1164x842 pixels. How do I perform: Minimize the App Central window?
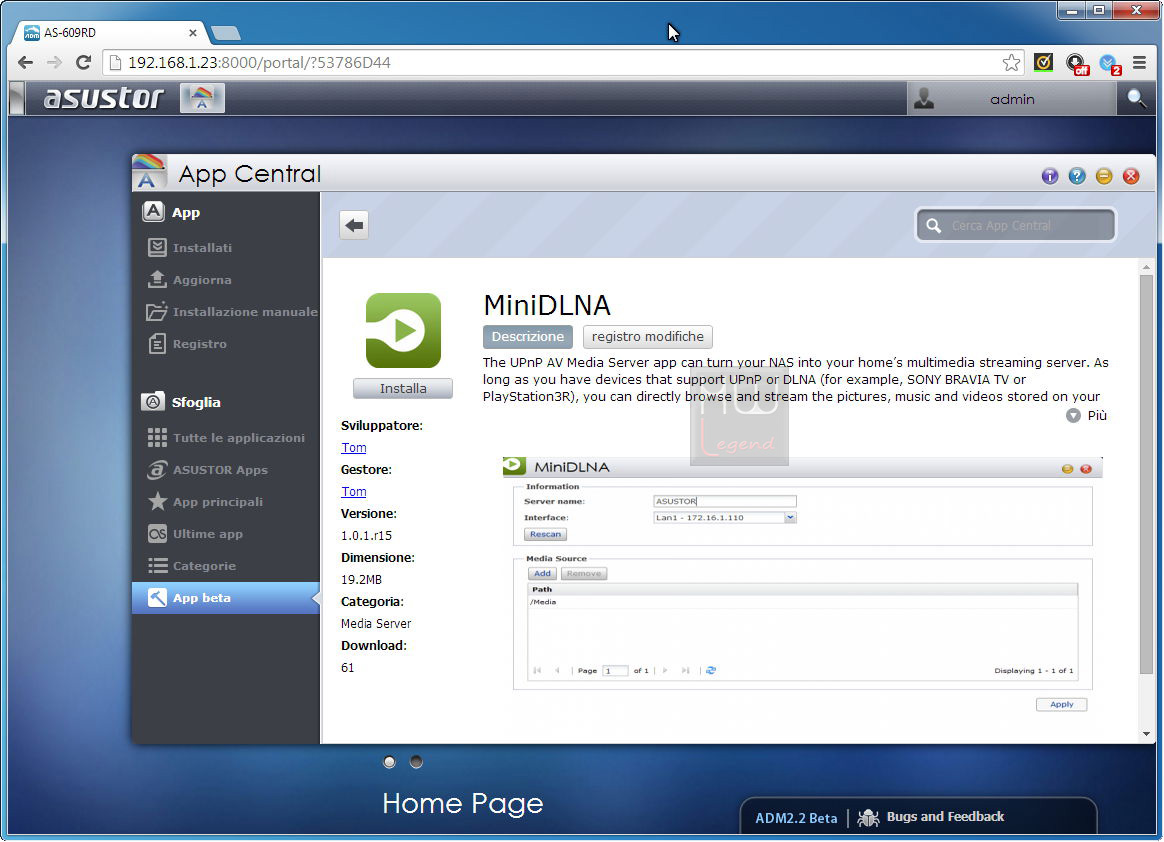[x=1104, y=176]
